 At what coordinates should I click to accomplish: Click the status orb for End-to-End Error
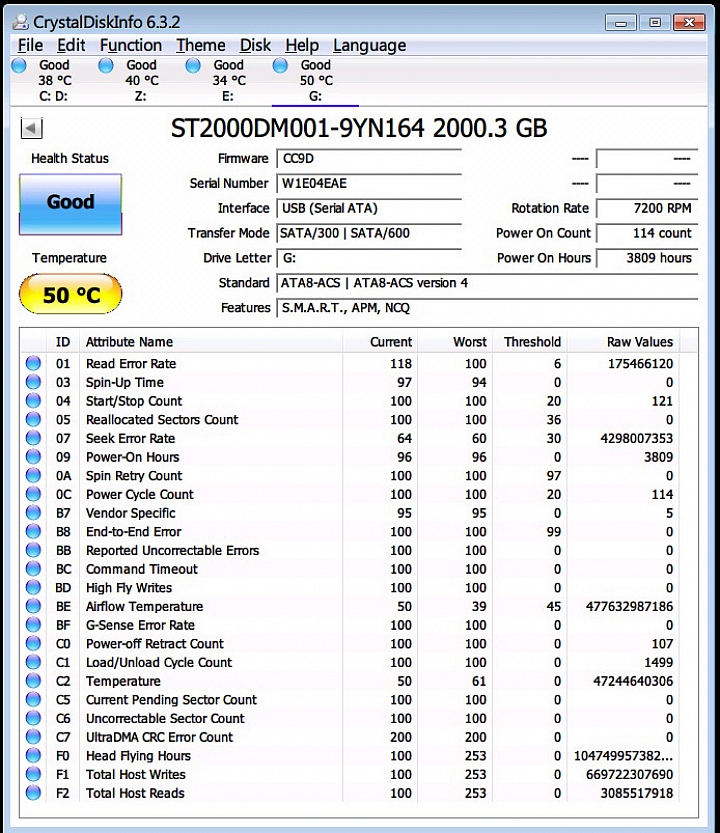[33, 531]
